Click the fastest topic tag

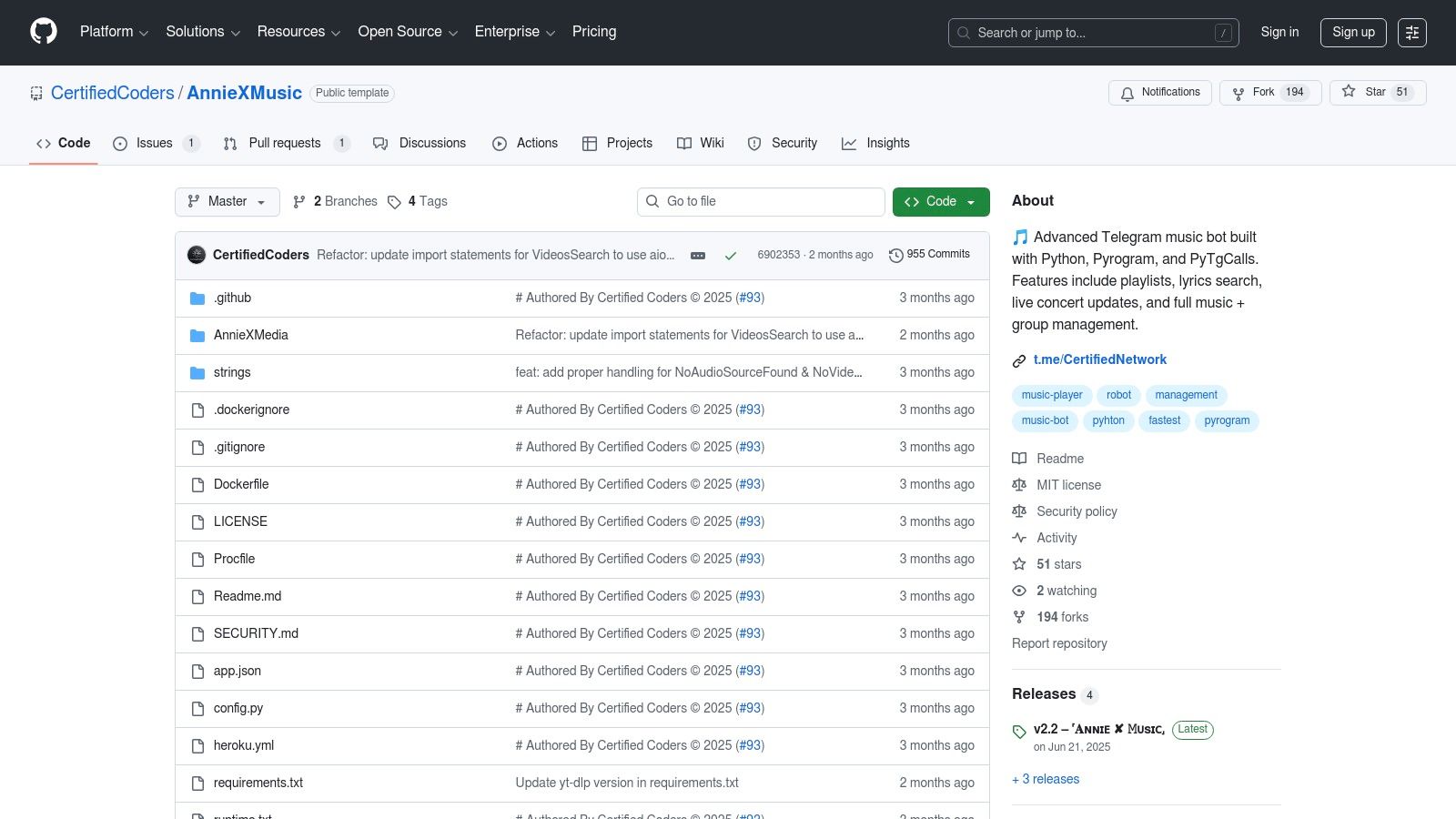coord(1164,420)
